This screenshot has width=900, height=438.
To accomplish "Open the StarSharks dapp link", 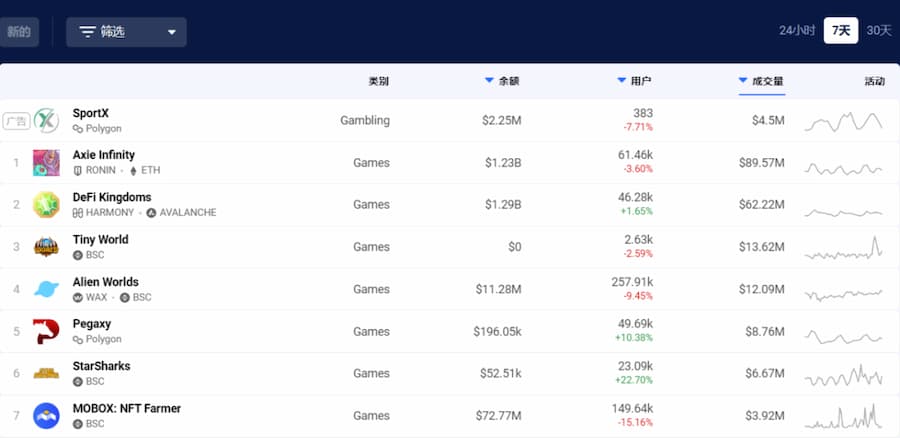I will tap(102, 366).
